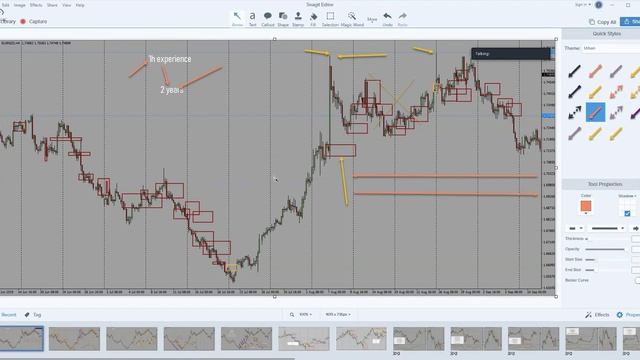Screen dimensions: 640x360
Task: Click the tray horizontal scrollbar
Action: [x=147, y=358]
